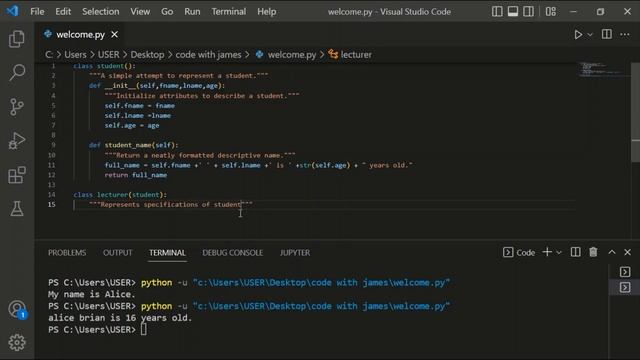Open the Terminal menu
The width and height of the screenshot is (640, 360).
click(229, 11)
